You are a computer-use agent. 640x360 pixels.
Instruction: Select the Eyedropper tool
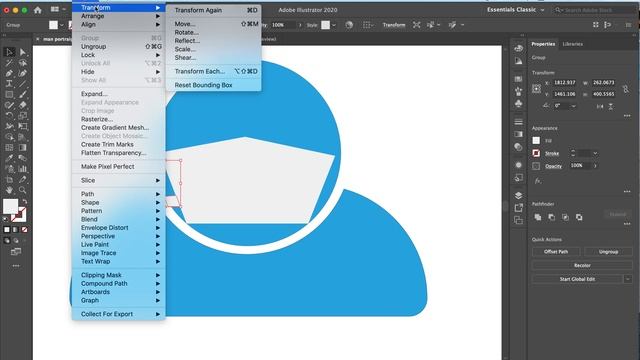(9, 158)
